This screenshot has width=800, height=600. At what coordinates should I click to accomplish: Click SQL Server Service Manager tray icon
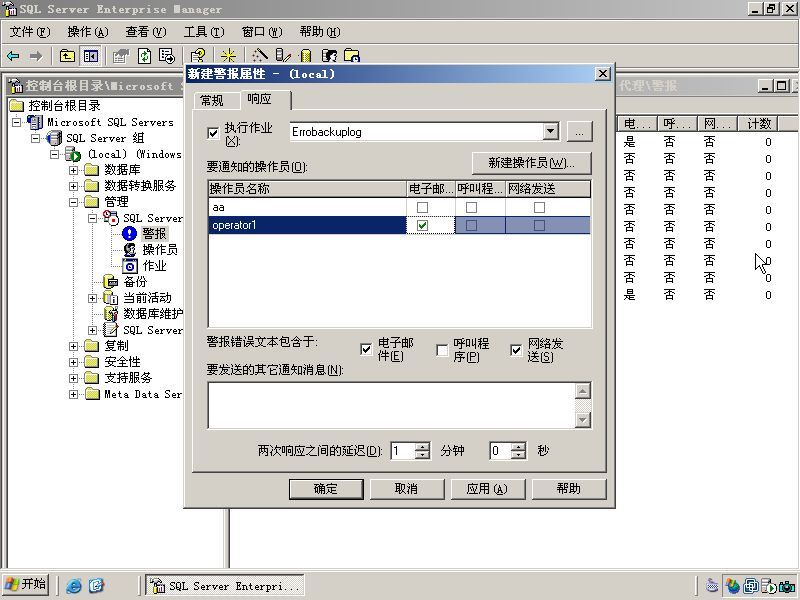tap(768, 586)
